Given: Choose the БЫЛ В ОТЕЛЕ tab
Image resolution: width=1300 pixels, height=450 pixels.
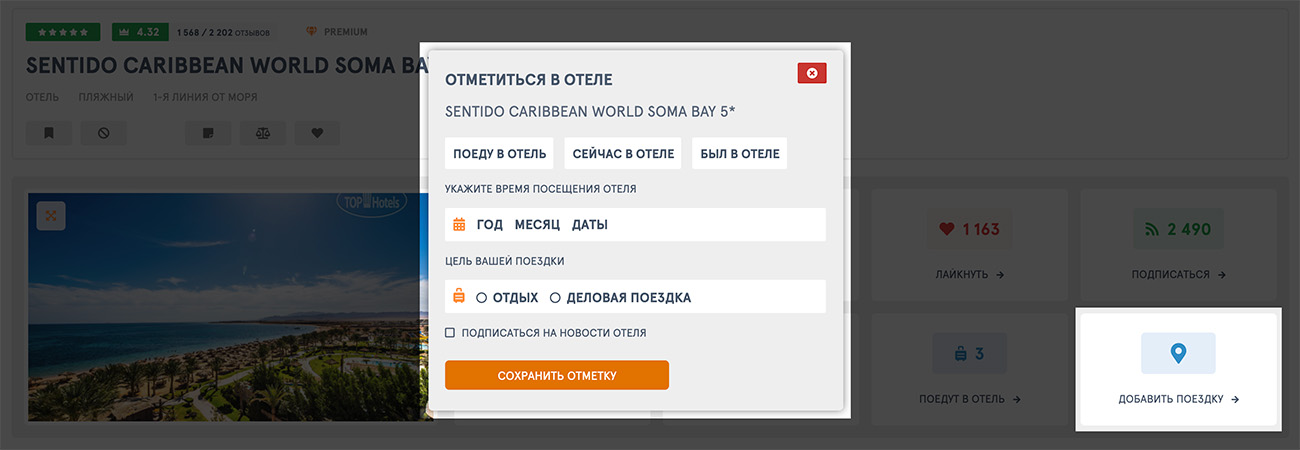Looking at the screenshot, I should click(x=739, y=153).
